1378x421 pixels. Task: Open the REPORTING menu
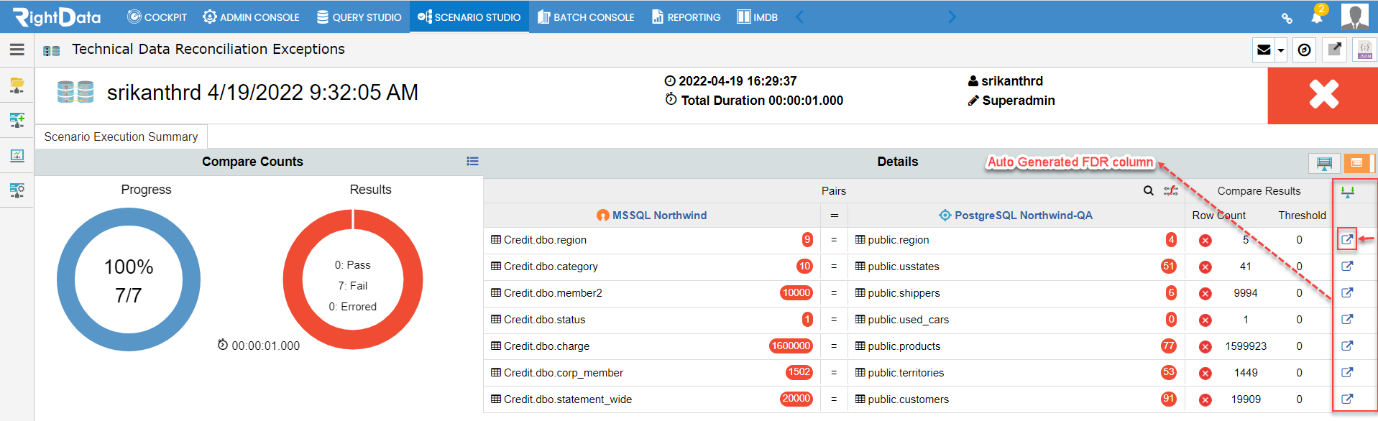[686, 17]
